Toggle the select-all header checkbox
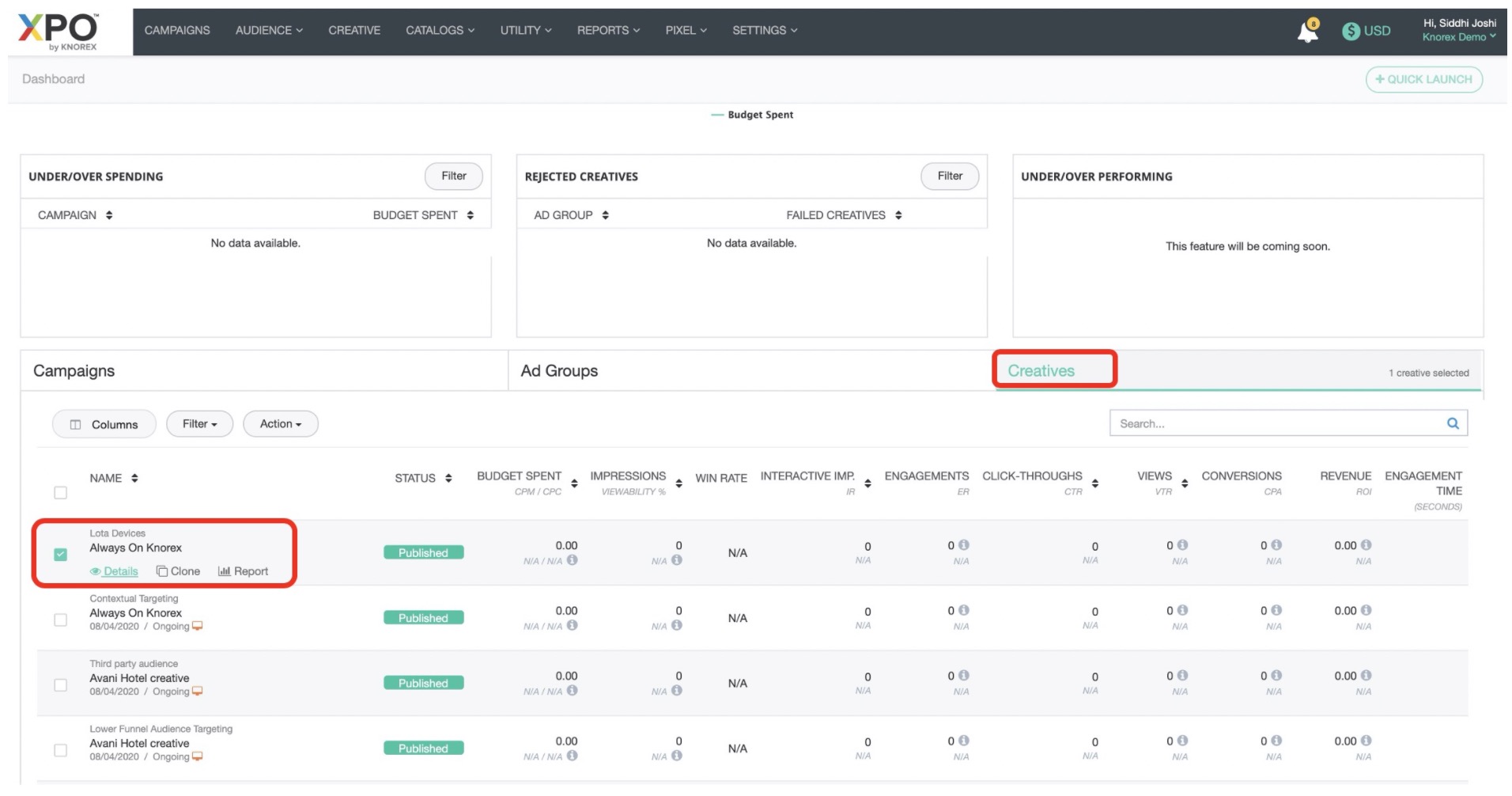1512x796 pixels. coord(60,493)
